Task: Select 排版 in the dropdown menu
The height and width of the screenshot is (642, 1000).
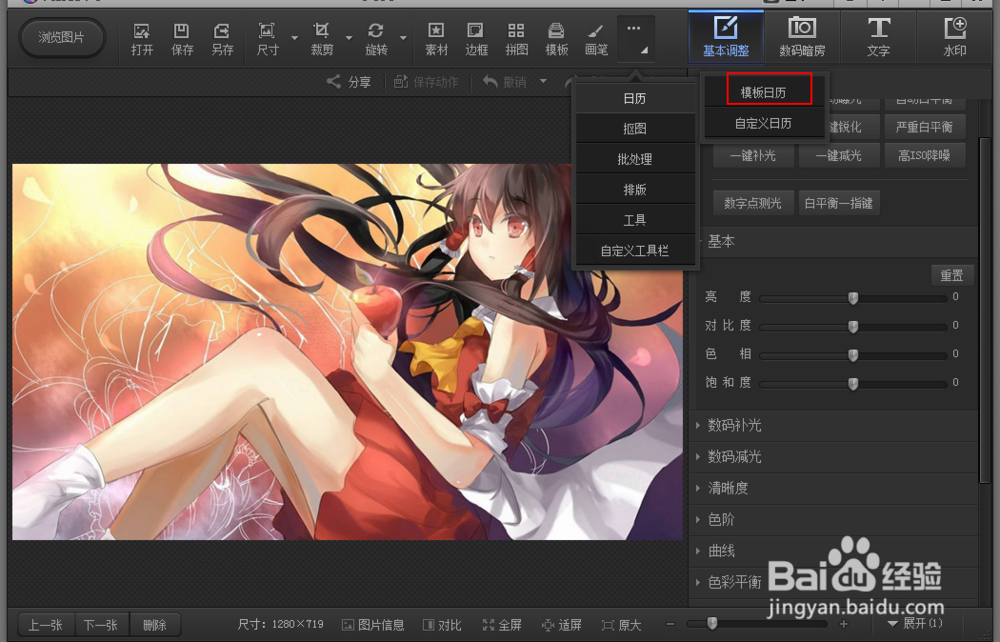Action: click(635, 190)
